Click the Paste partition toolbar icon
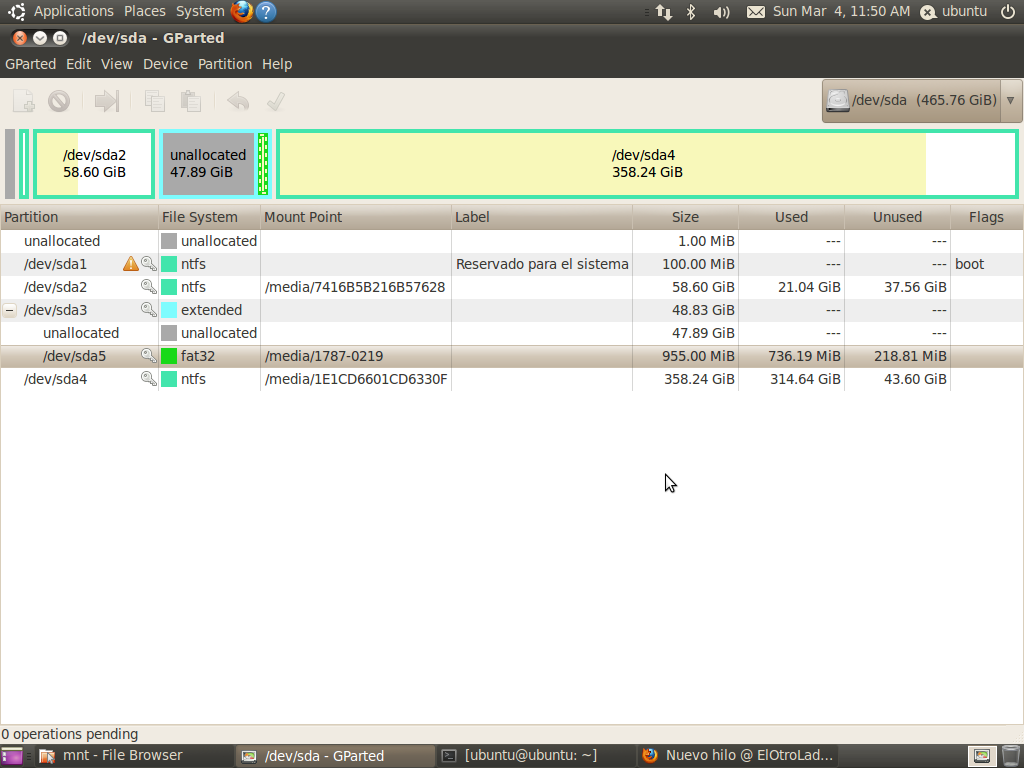 [x=191, y=101]
